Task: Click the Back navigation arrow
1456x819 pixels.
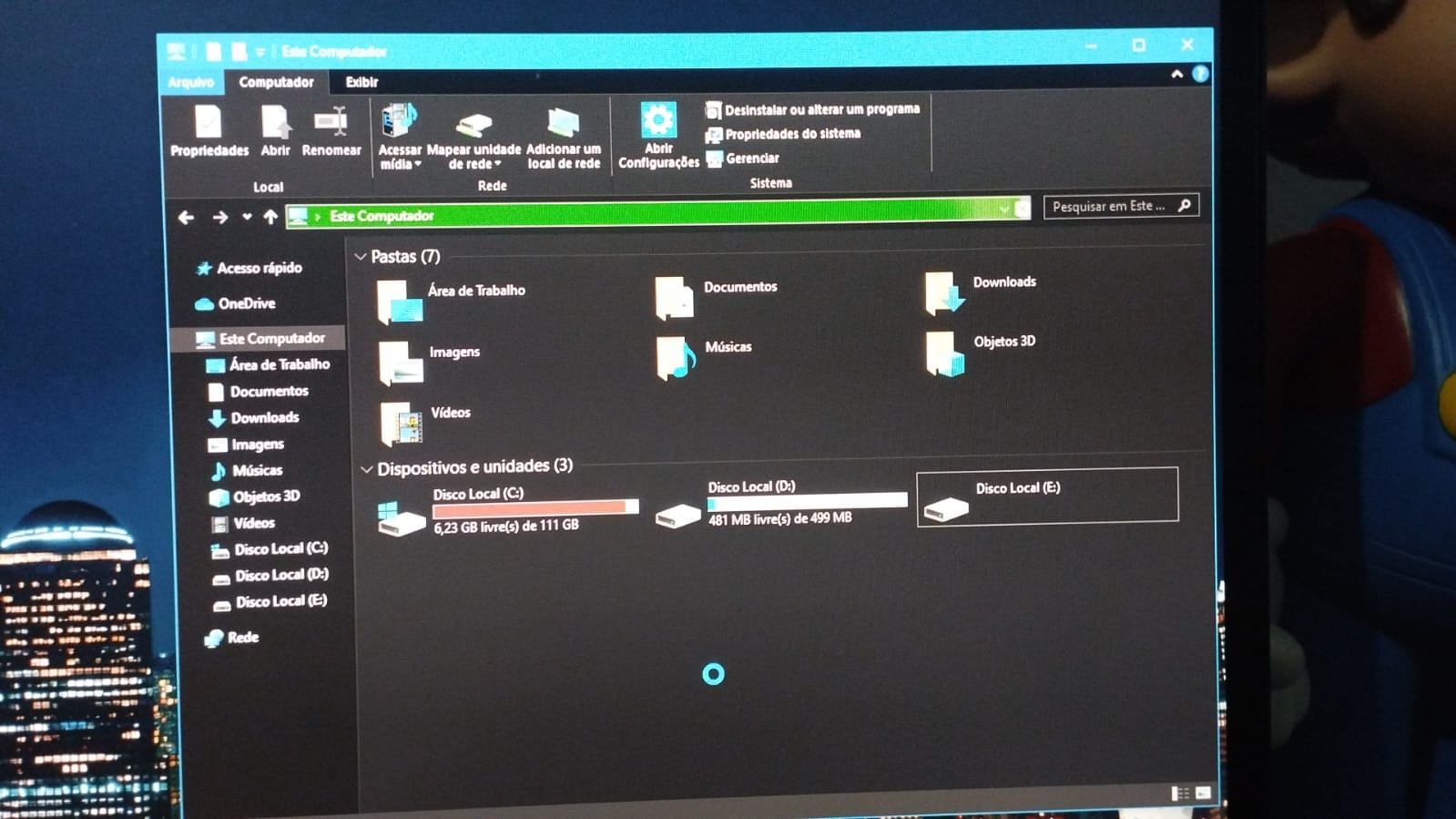Action: point(187,218)
